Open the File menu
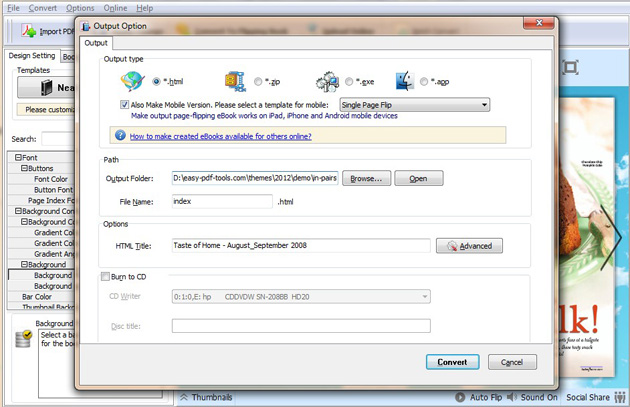This screenshot has width=630, height=407. [x=13, y=8]
